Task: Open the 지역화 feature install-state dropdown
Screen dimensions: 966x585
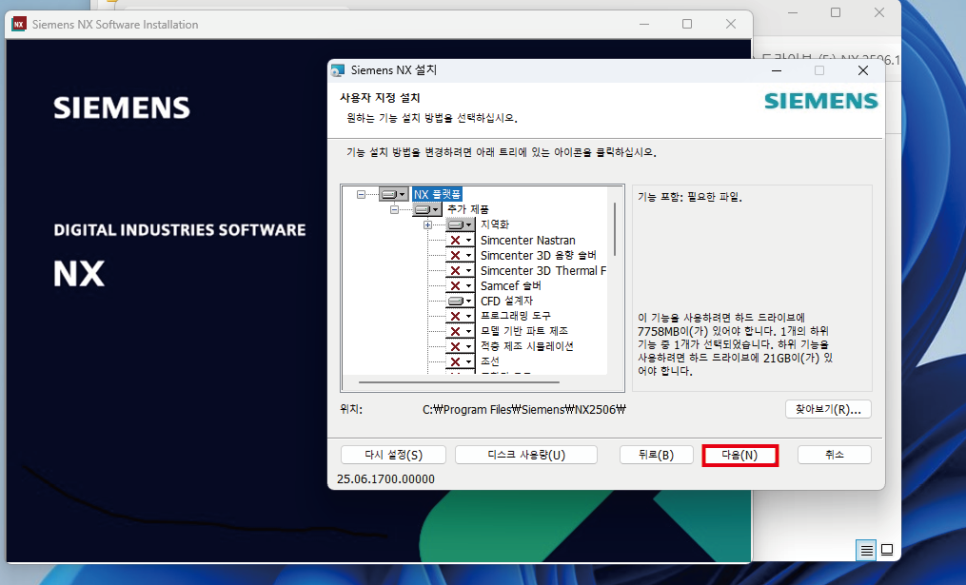Action: (460, 225)
